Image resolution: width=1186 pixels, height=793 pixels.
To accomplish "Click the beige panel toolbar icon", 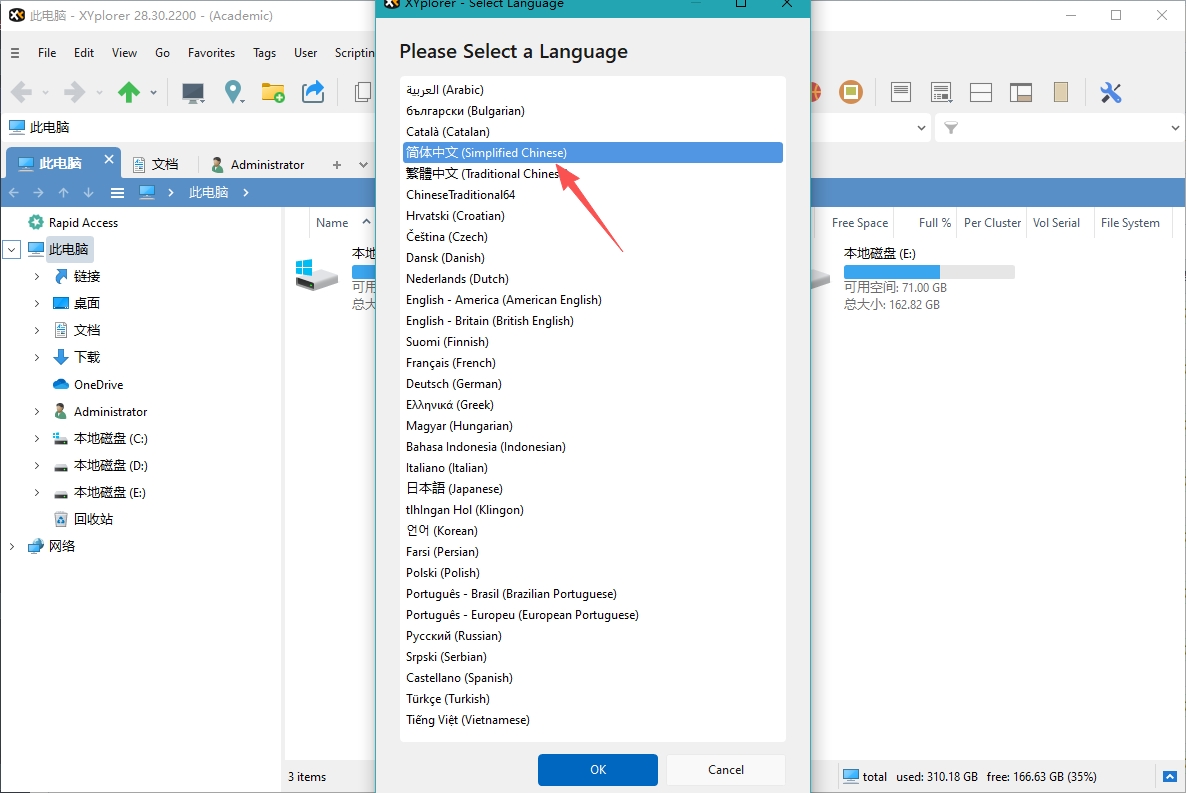I will [x=1061, y=92].
